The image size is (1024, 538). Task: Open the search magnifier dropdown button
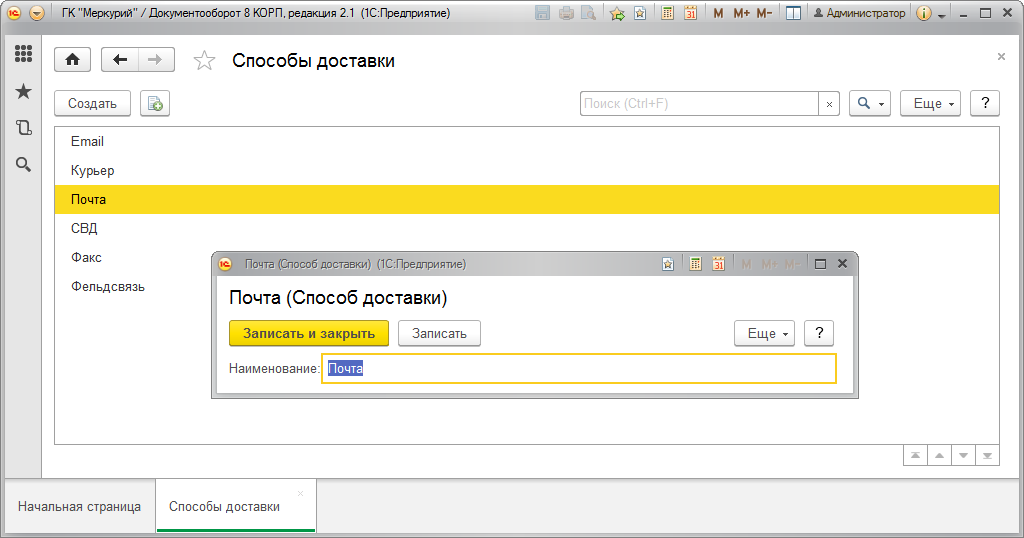[870, 103]
